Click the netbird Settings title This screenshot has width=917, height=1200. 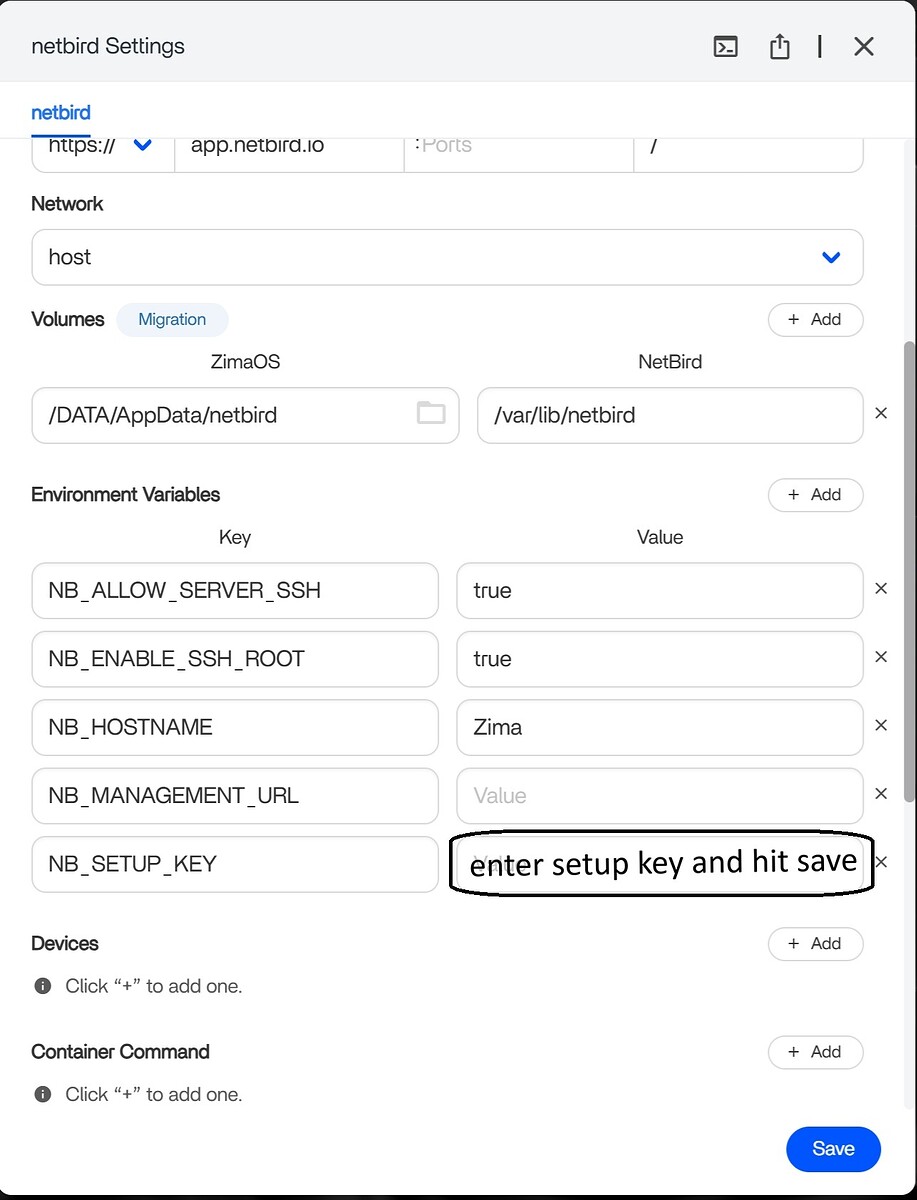107,46
